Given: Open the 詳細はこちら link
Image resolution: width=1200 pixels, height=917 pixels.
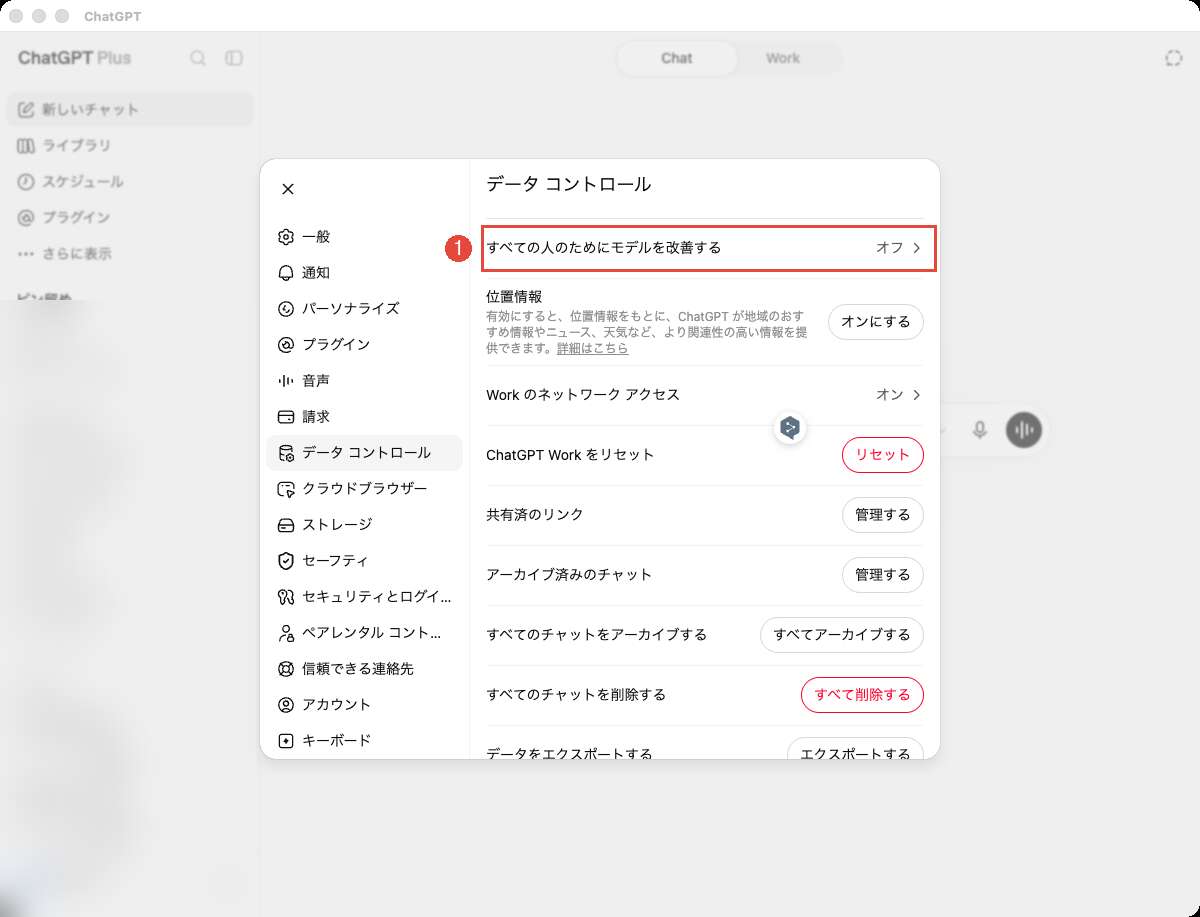Looking at the screenshot, I should tap(593, 349).
